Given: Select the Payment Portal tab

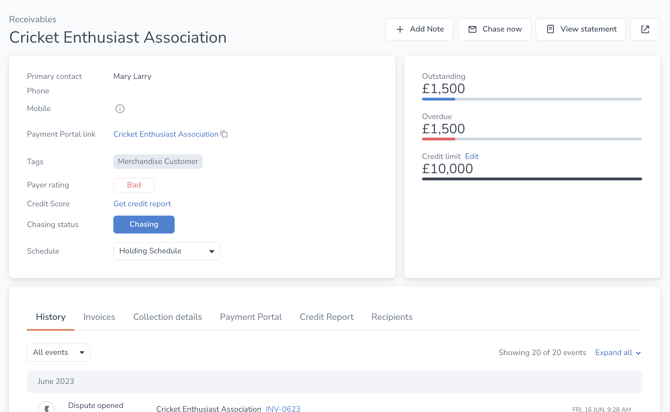Looking at the screenshot, I should coord(250,317).
